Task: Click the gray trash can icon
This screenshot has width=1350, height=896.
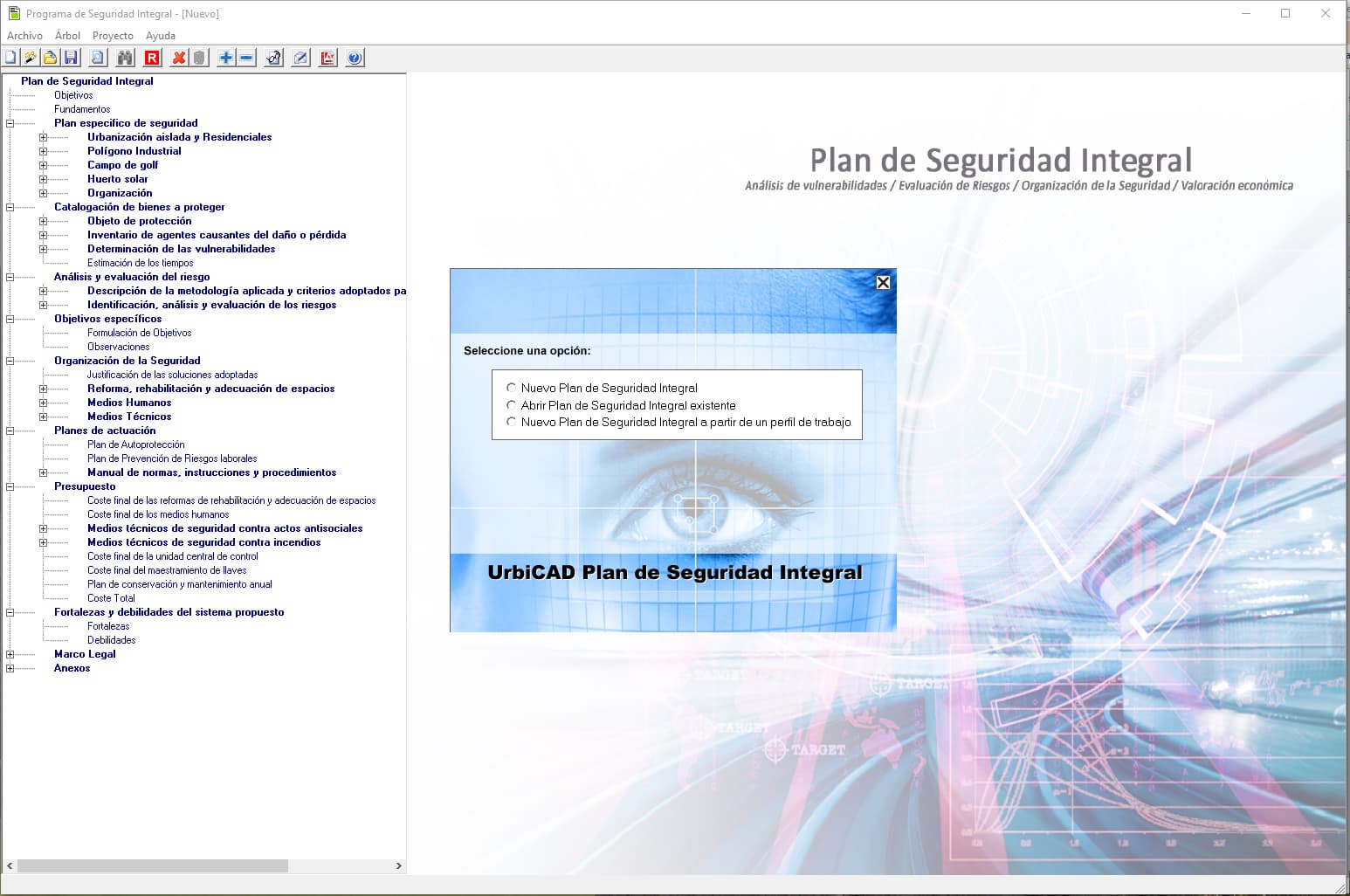Action: [199, 58]
